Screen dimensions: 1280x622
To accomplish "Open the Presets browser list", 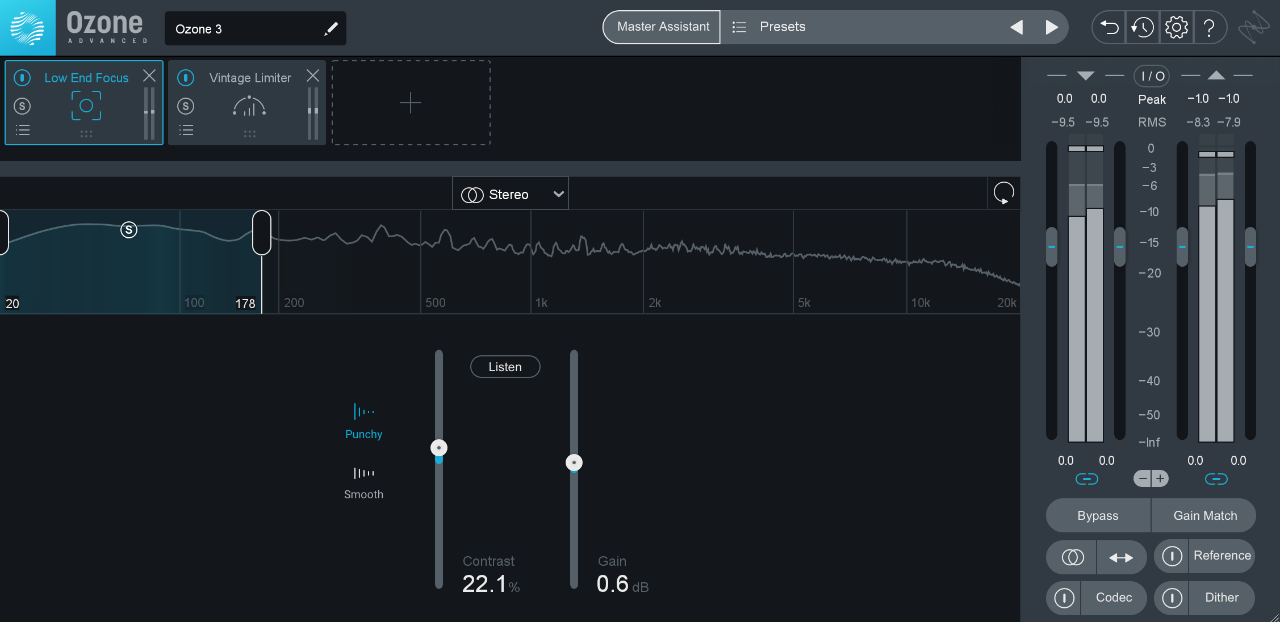I will 860,27.
